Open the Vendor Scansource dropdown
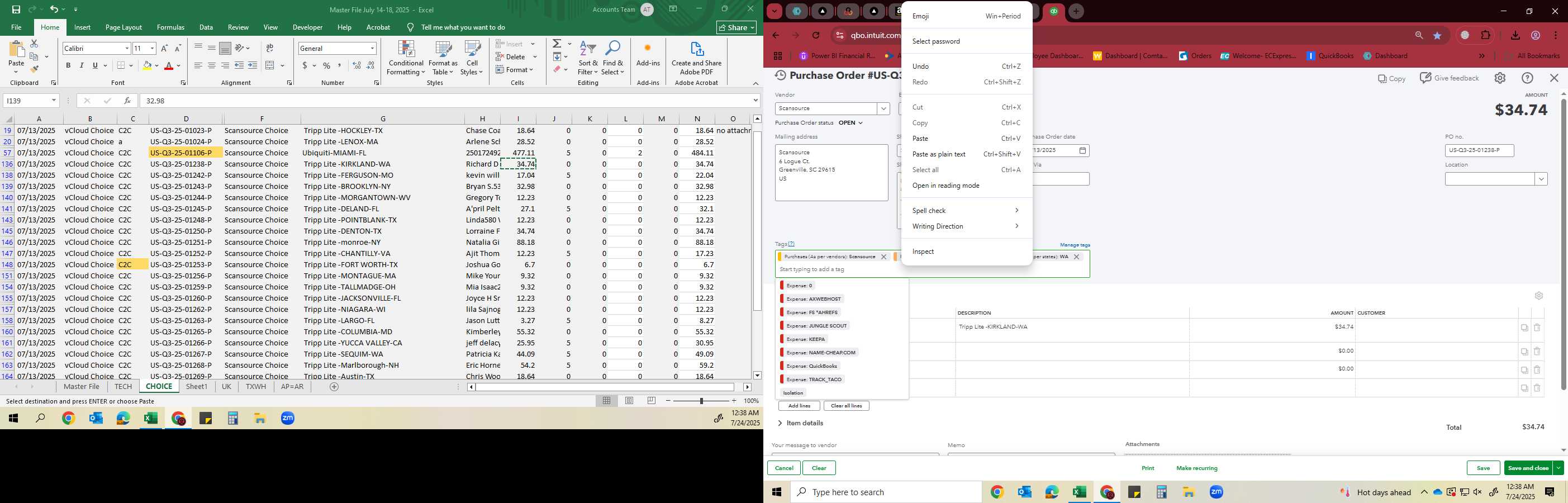1568x503 pixels. (883, 108)
